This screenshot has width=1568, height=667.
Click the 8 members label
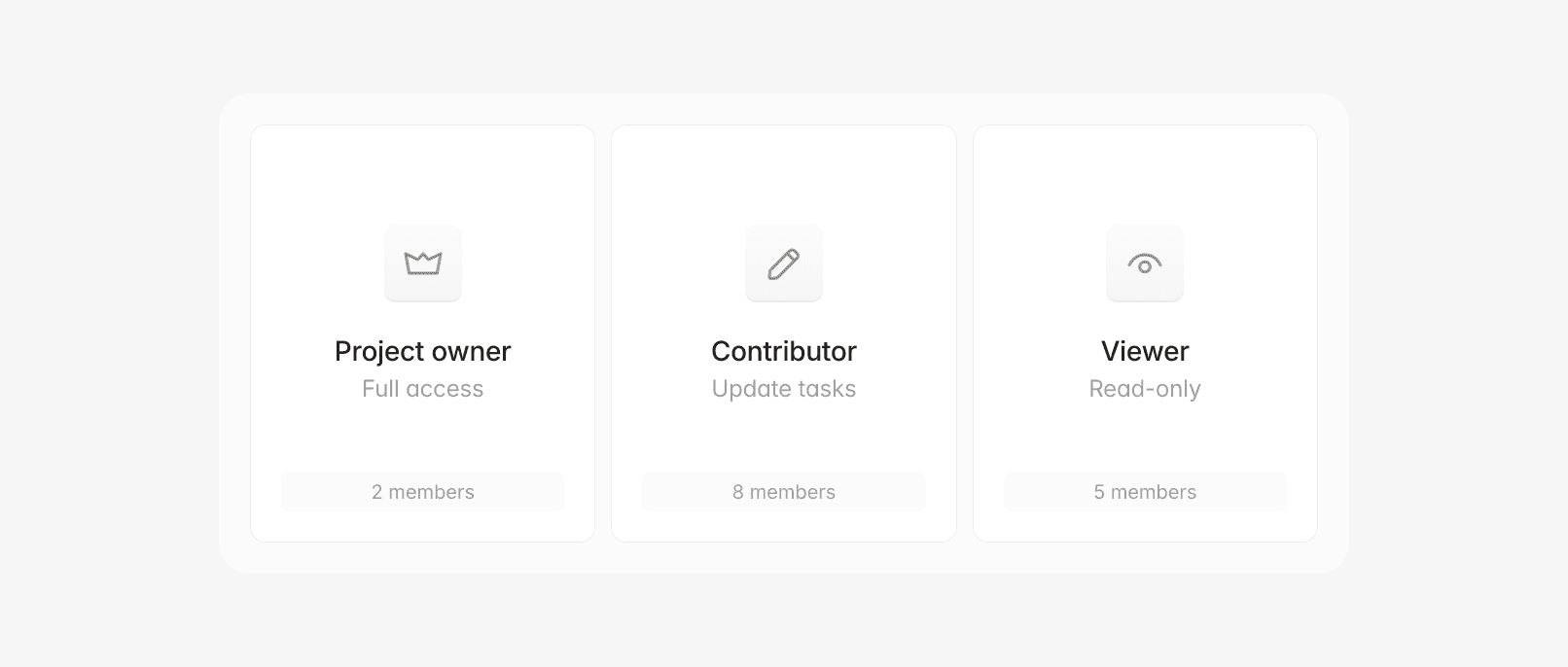point(784,492)
